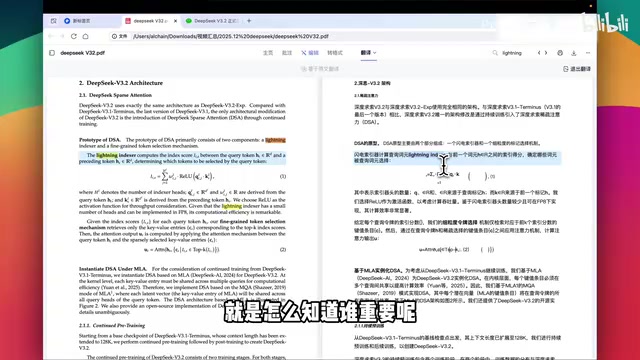The width and height of the screenshot is (640, 360).
Task: Click highlighted lightning in 'Given that the lightning indexer'
Action: point(232,206)
